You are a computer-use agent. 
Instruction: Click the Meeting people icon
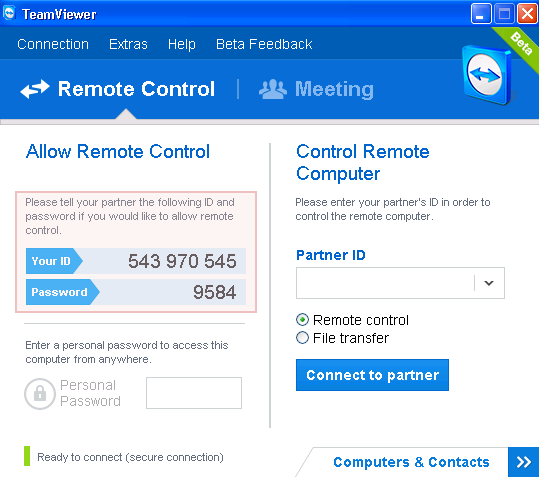click(x=273, y=89)
